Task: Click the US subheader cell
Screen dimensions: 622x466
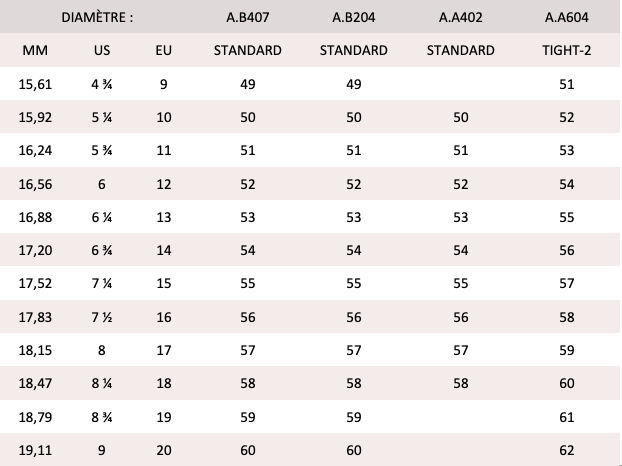Action: [101, 50]
